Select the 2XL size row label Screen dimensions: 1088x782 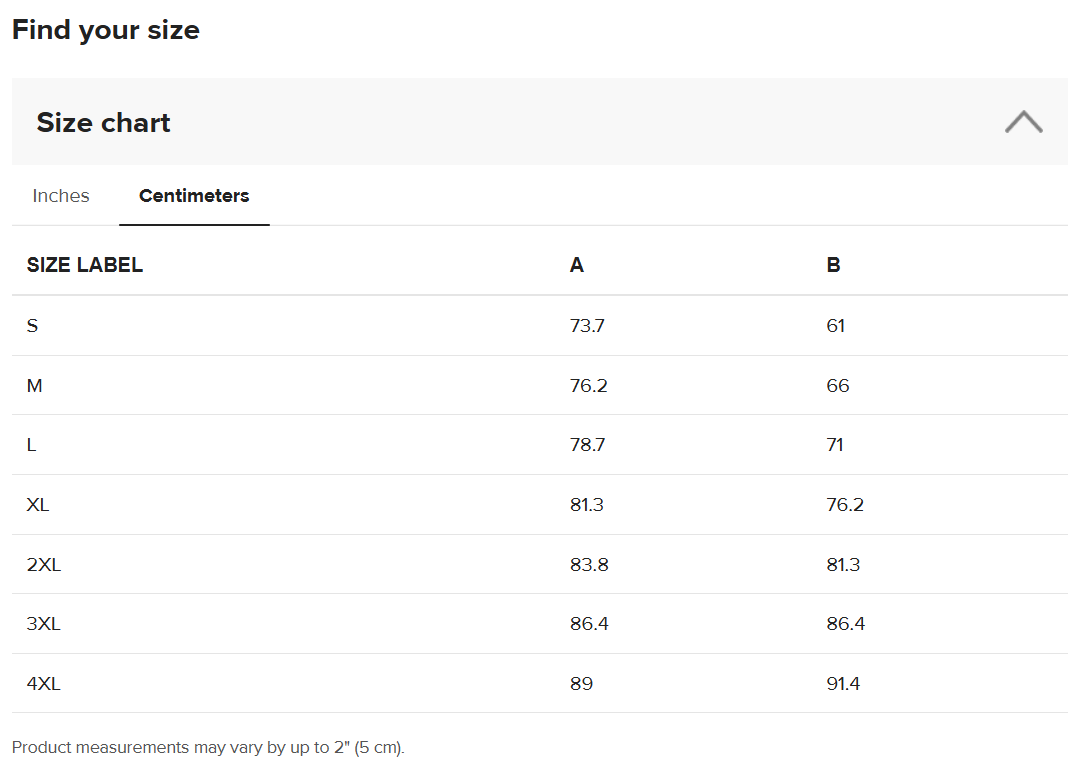pos(44,565)
